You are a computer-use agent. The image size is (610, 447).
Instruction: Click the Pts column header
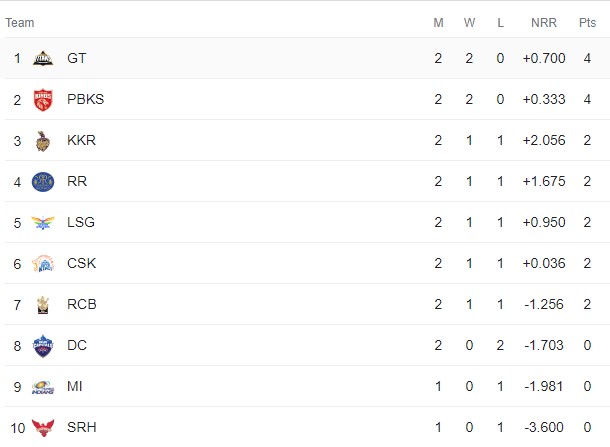pos(587,23)
